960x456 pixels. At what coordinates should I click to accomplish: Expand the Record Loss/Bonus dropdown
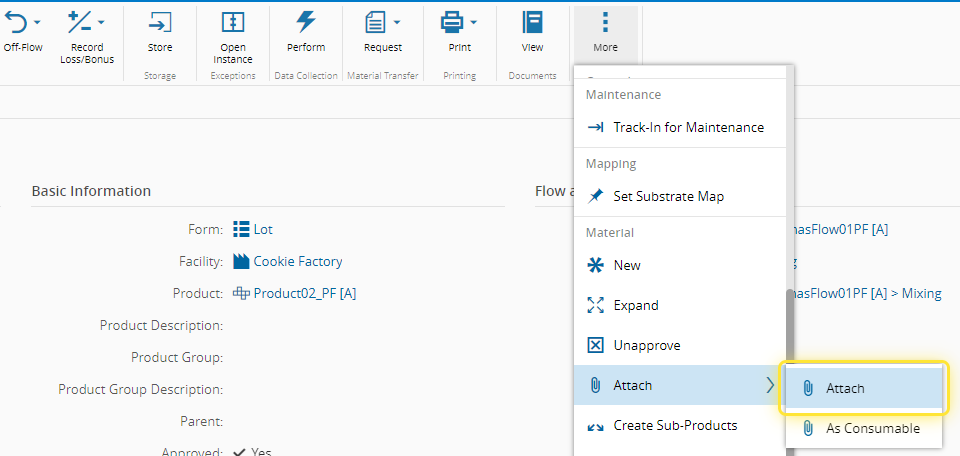(102, 22)
